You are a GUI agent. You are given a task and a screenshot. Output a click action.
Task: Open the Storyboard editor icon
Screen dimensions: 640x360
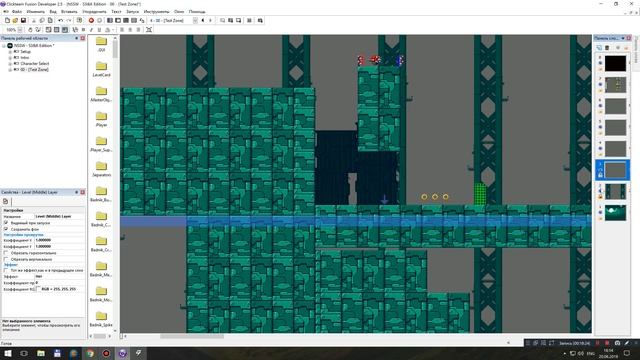coord(110,20)
